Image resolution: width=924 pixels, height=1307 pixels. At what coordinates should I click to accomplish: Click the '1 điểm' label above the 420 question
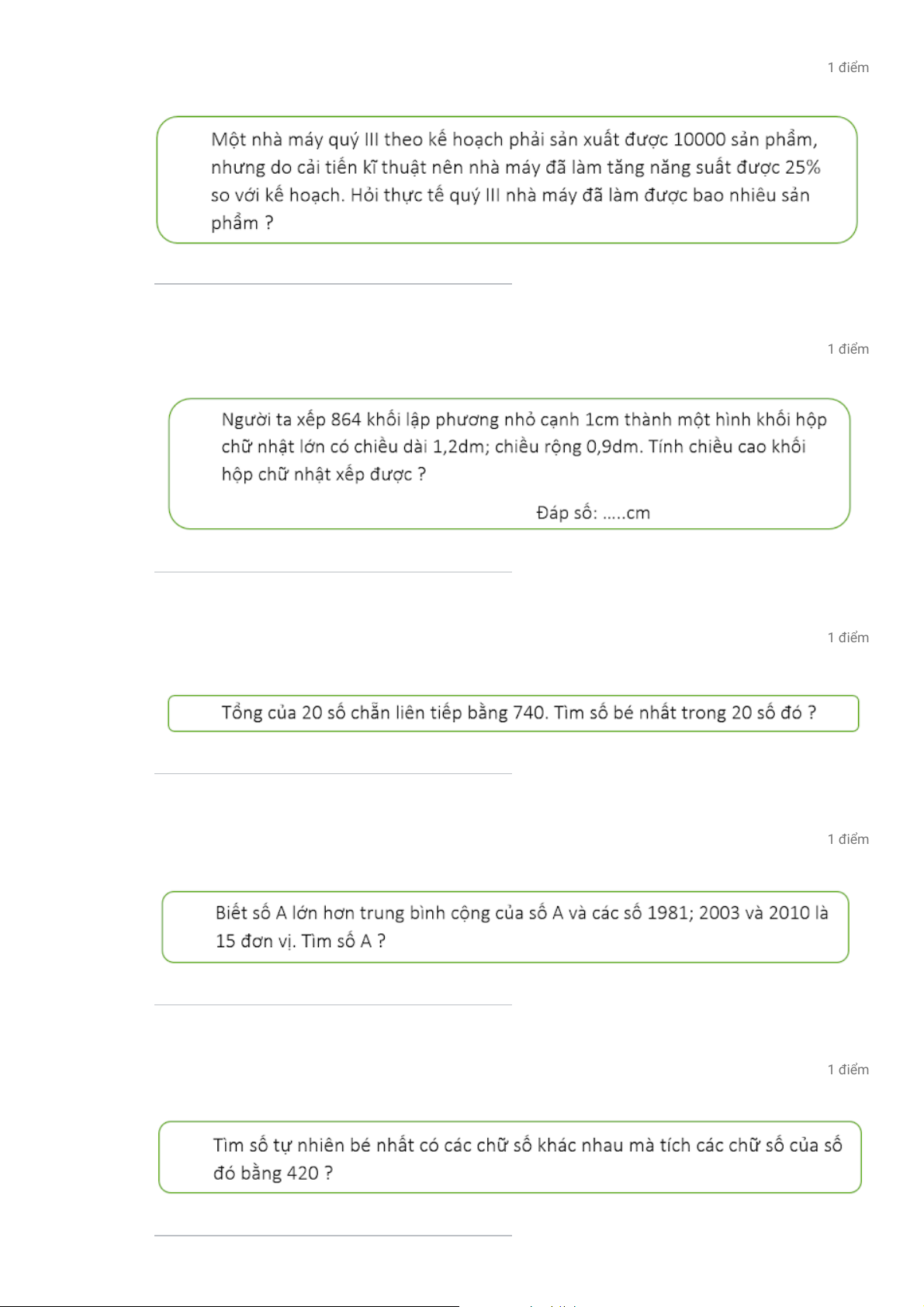[x=848, y=1070]
